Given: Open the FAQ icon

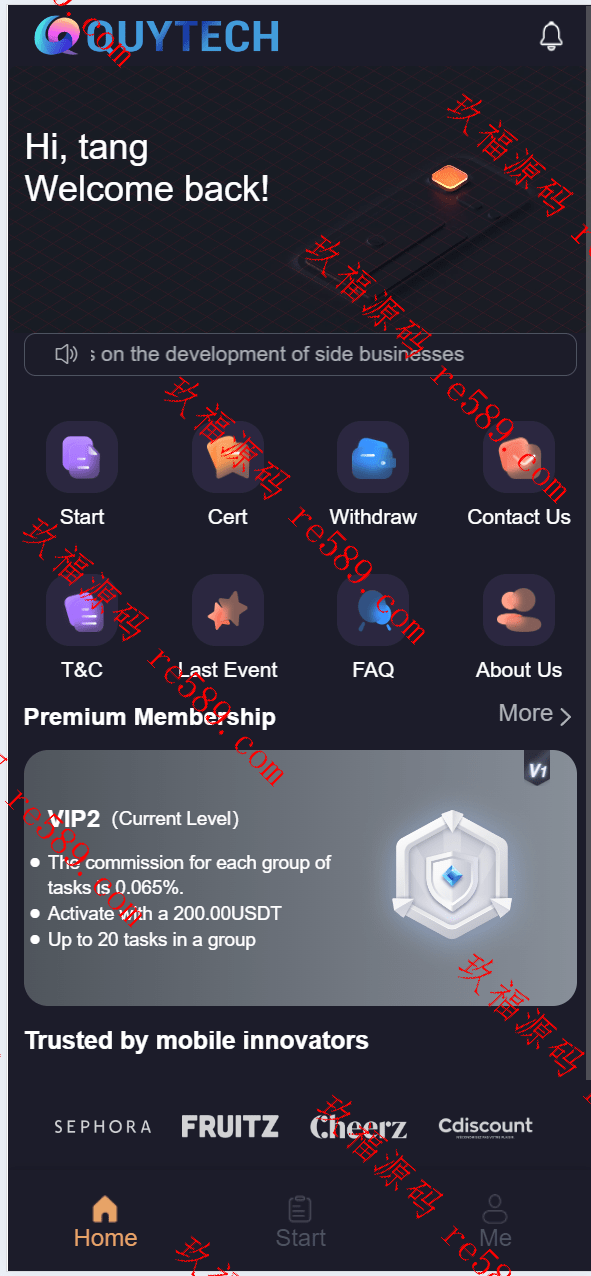Looking at the screenshot, I should click(x=373, y=610).
